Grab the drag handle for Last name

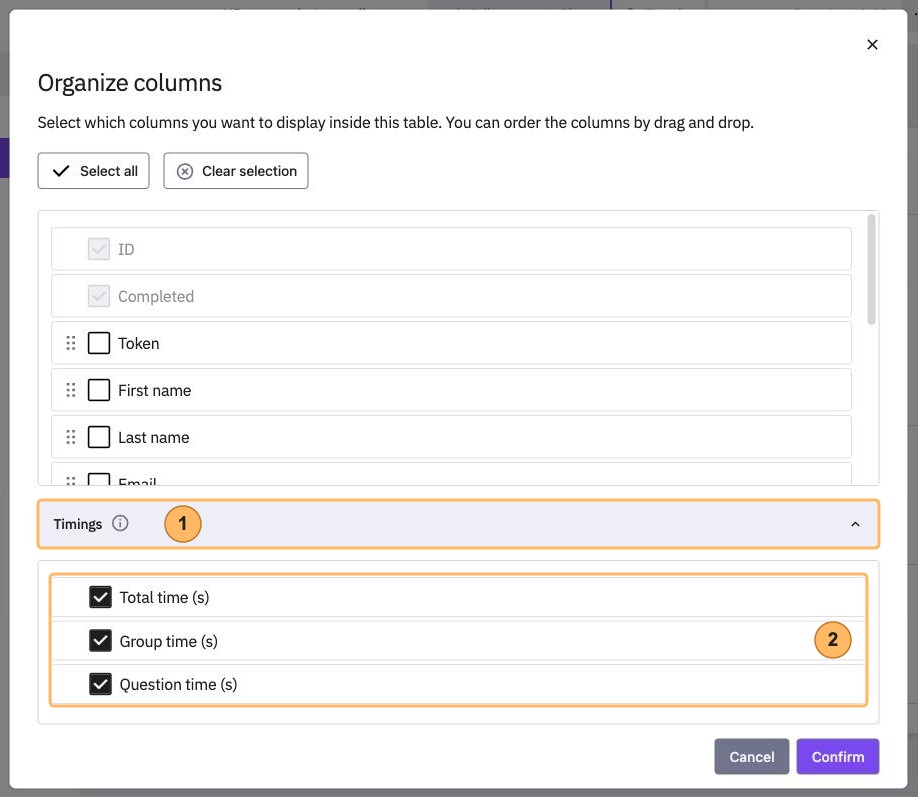pyautogui.click(x=71, y=437)
